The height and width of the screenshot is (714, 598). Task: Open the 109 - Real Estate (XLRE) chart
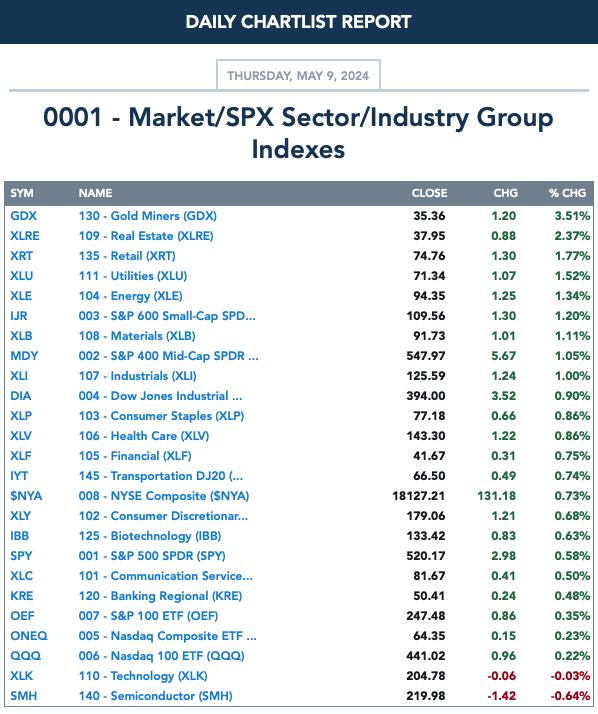146,236
